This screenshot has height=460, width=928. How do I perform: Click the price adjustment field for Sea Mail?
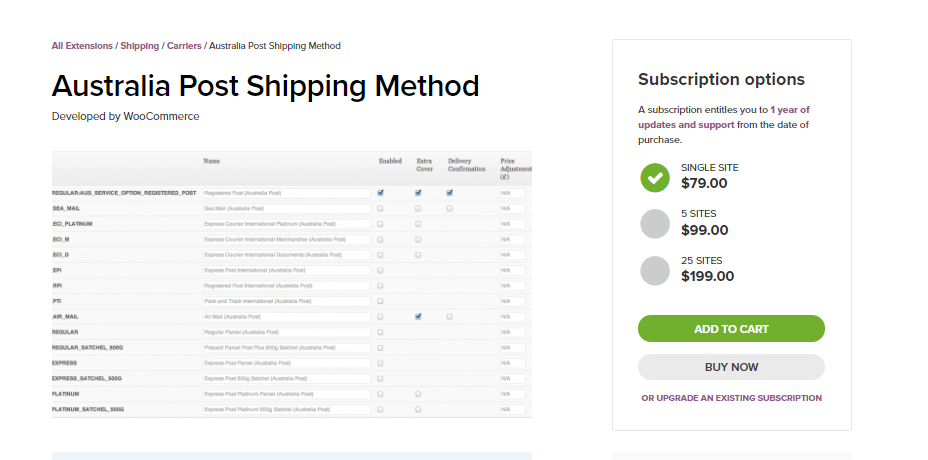512,208
